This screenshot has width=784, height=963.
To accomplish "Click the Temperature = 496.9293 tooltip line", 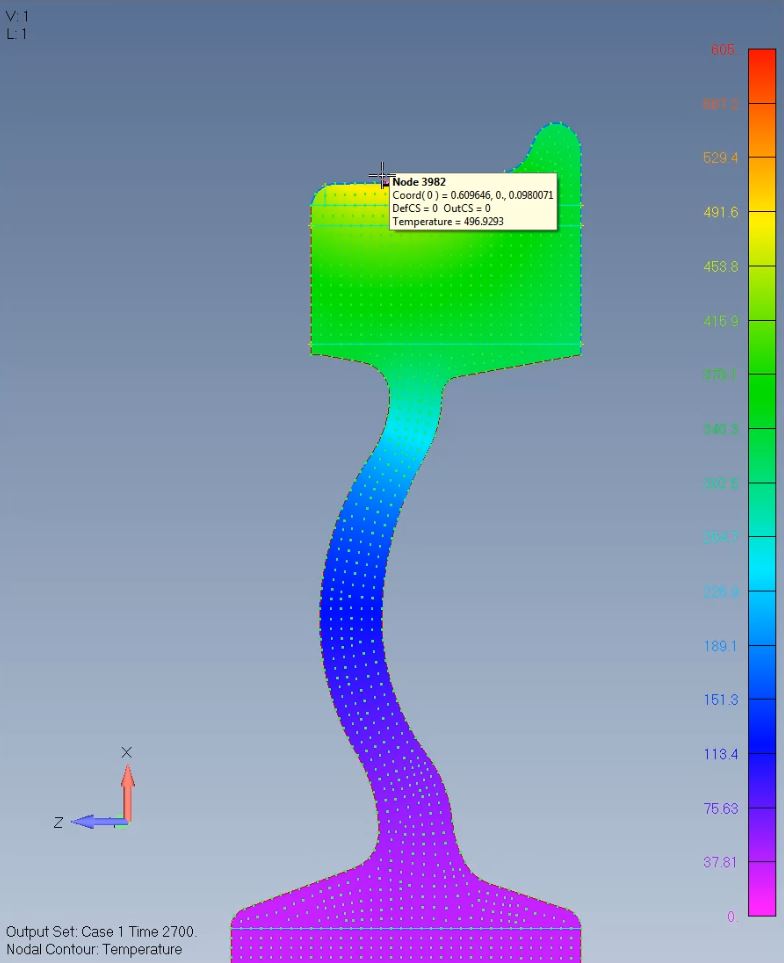I will click(x=448, y=221).
